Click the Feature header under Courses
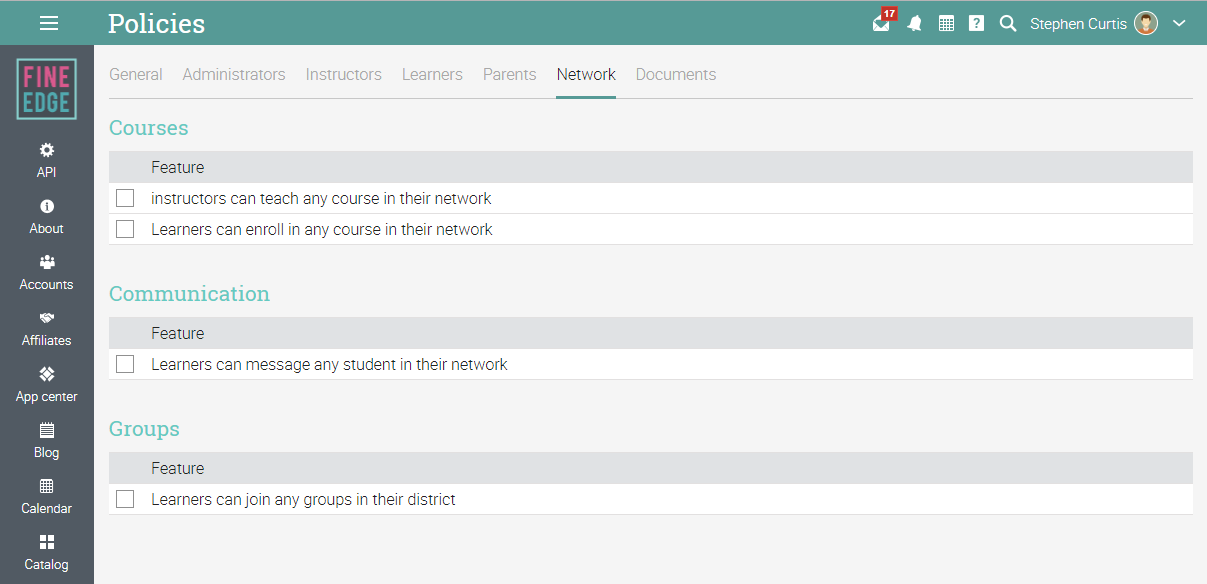The height and width of the screenshot is (584, 1207). coord(177,167)
